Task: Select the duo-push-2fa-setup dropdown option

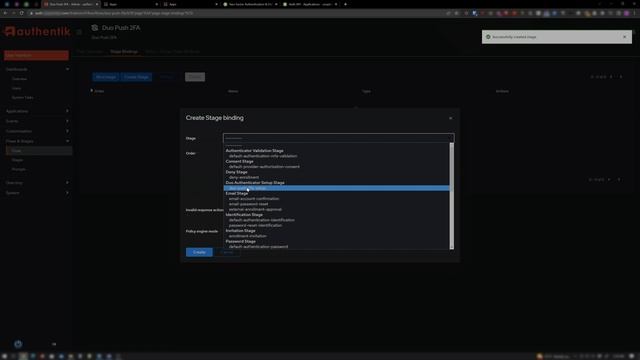Action: [336, 188]
